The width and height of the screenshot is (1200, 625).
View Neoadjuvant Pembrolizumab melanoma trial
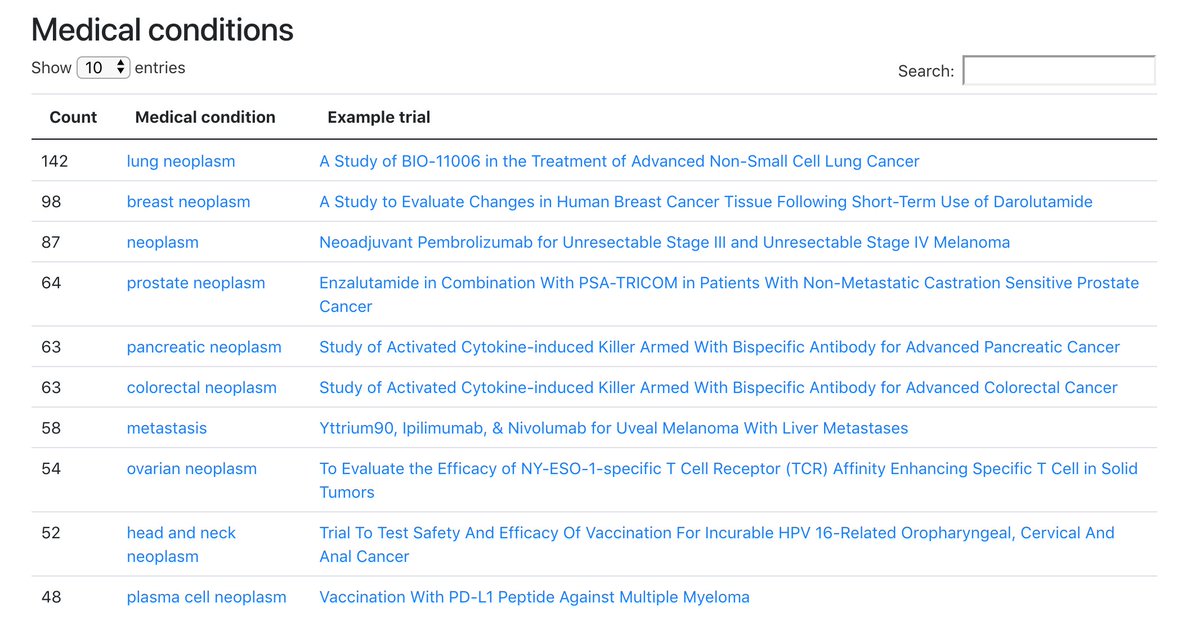(664, 242)
